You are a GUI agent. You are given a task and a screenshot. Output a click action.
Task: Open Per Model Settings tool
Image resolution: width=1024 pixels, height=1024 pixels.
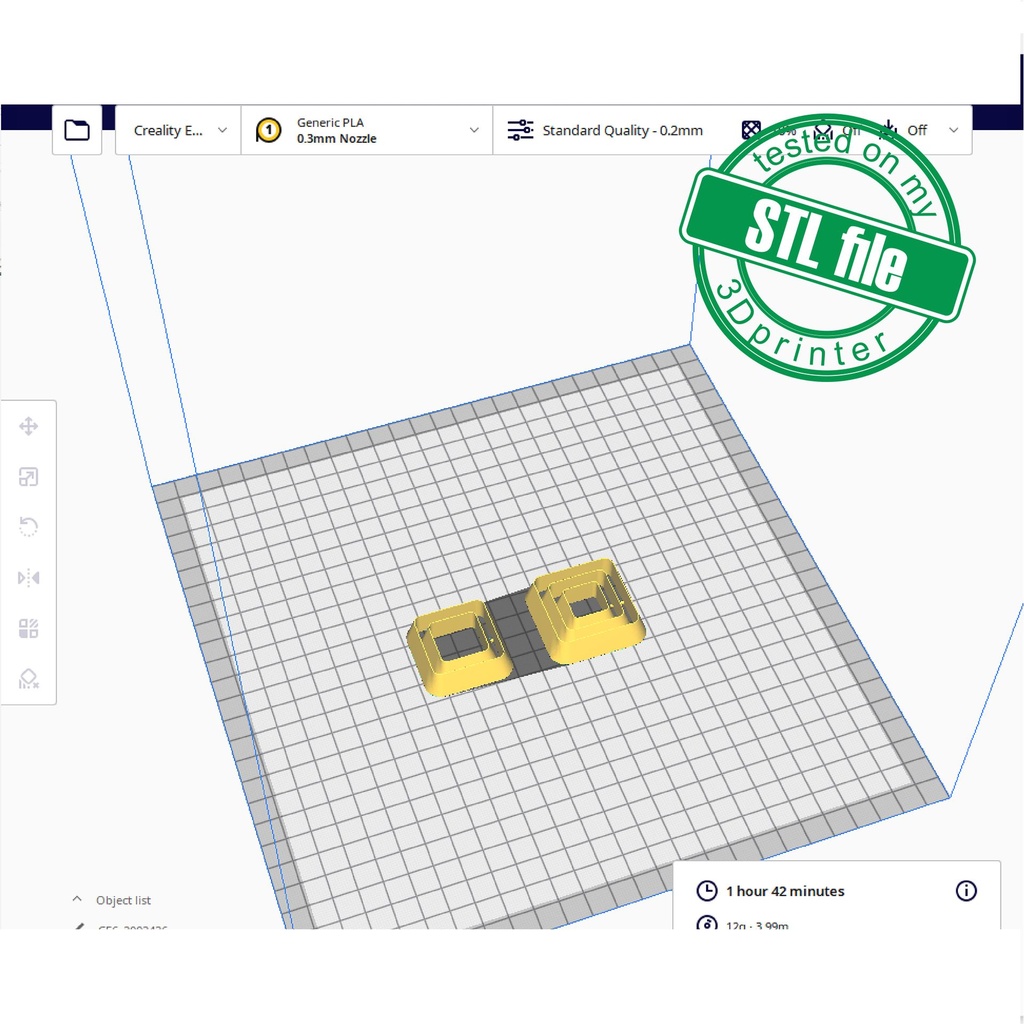28,629
